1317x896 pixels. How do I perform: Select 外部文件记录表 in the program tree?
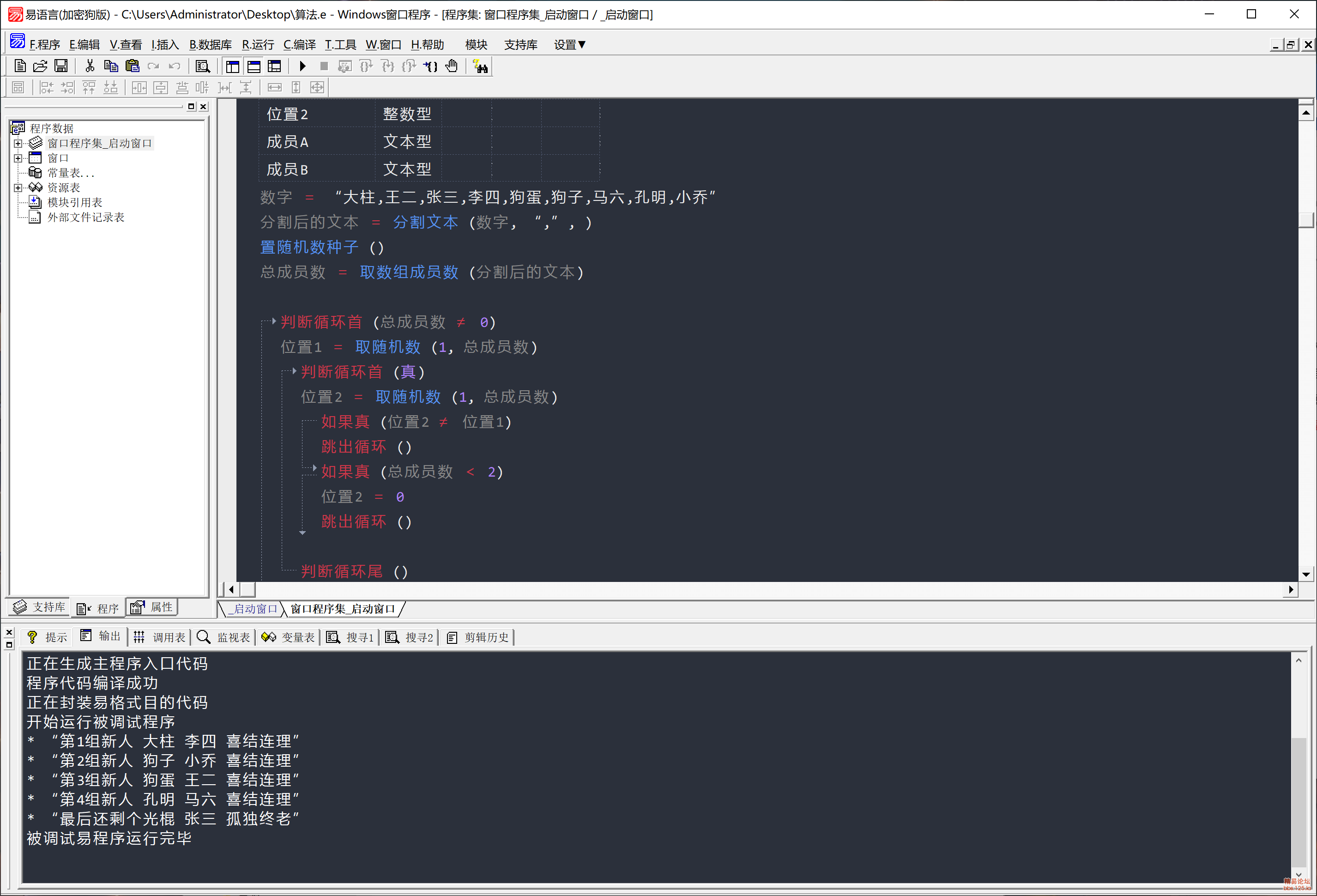pos(85,217)
